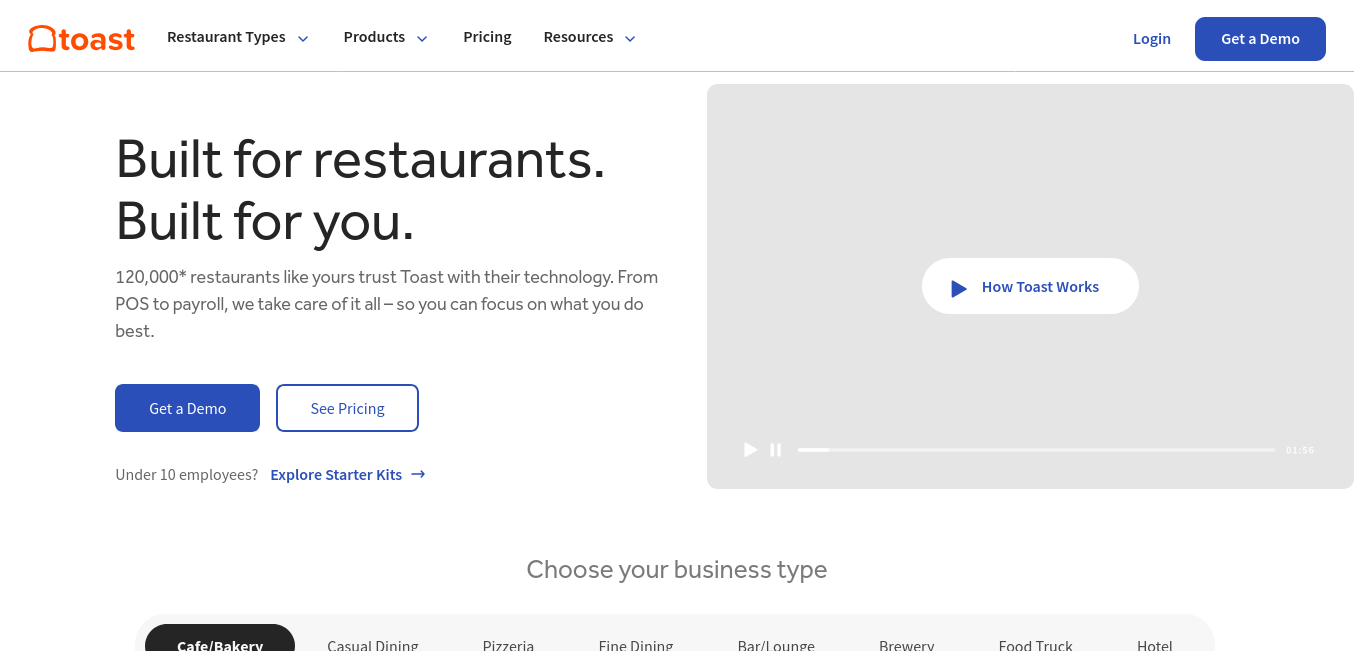Seek along the video progress bar
Image resolution: width=1366 pixels, height=651 pixels.
click(1036, 450)
